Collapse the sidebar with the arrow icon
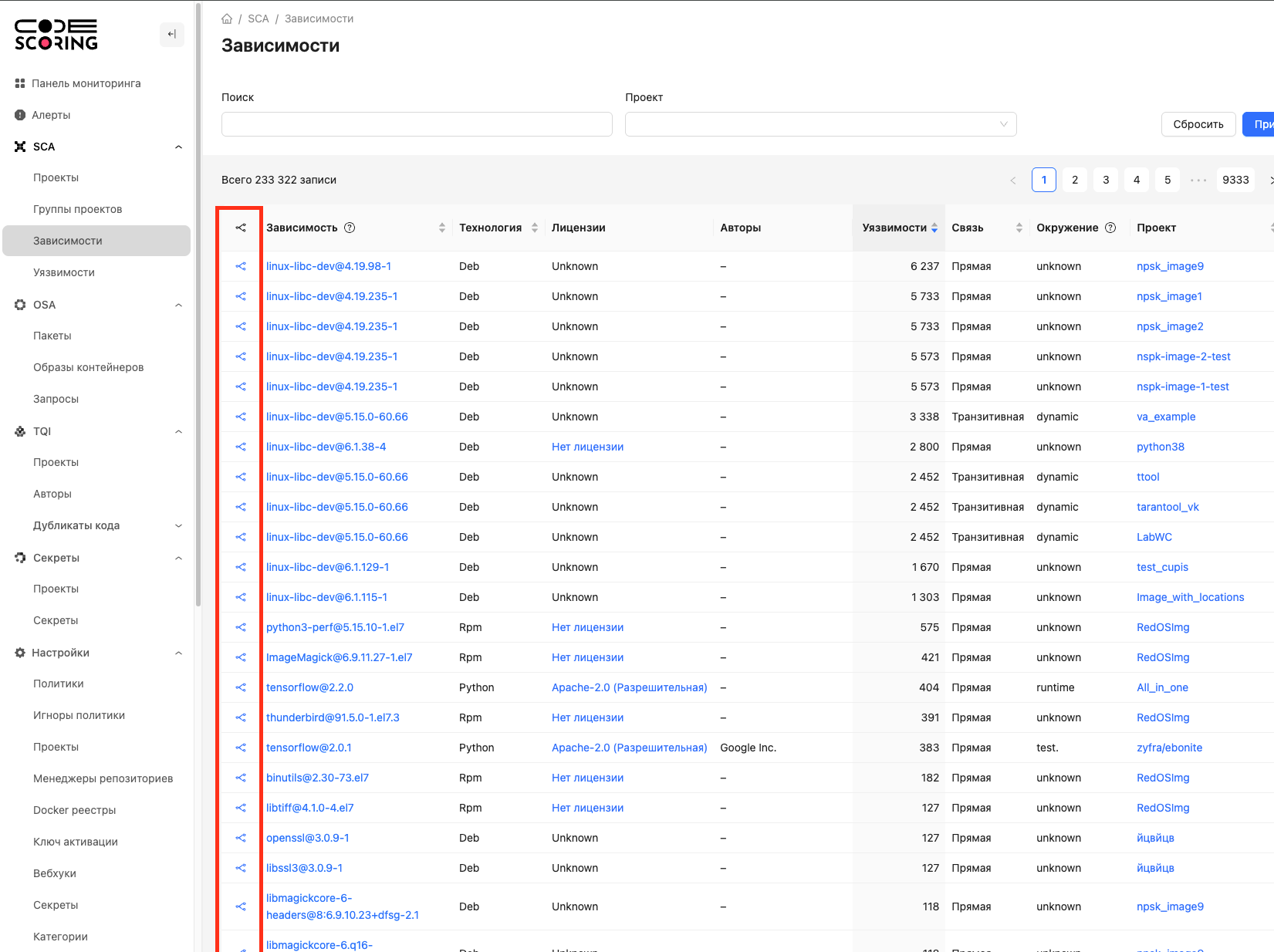 coord(171,34)
